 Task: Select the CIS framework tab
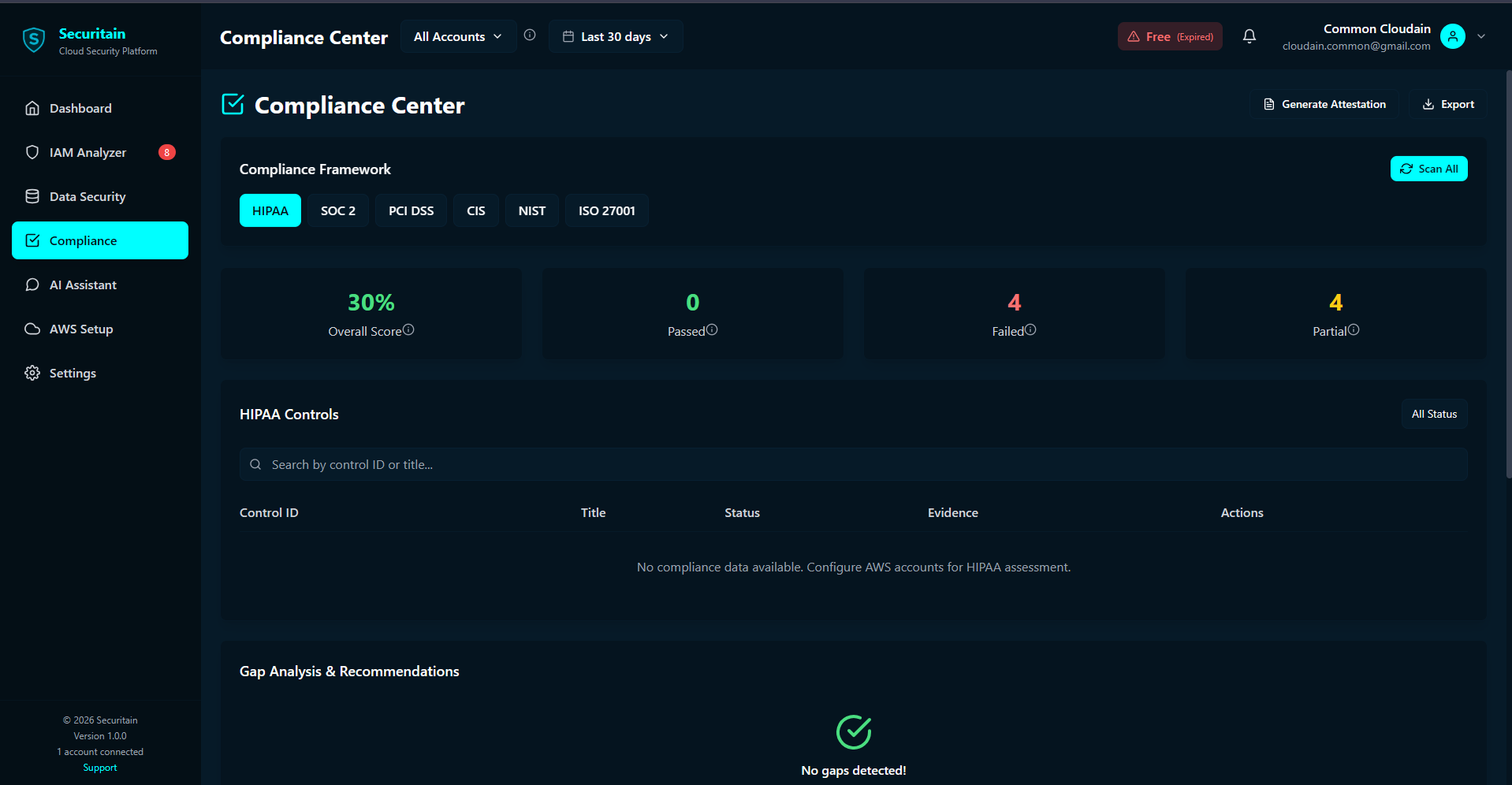pos(476,210)
